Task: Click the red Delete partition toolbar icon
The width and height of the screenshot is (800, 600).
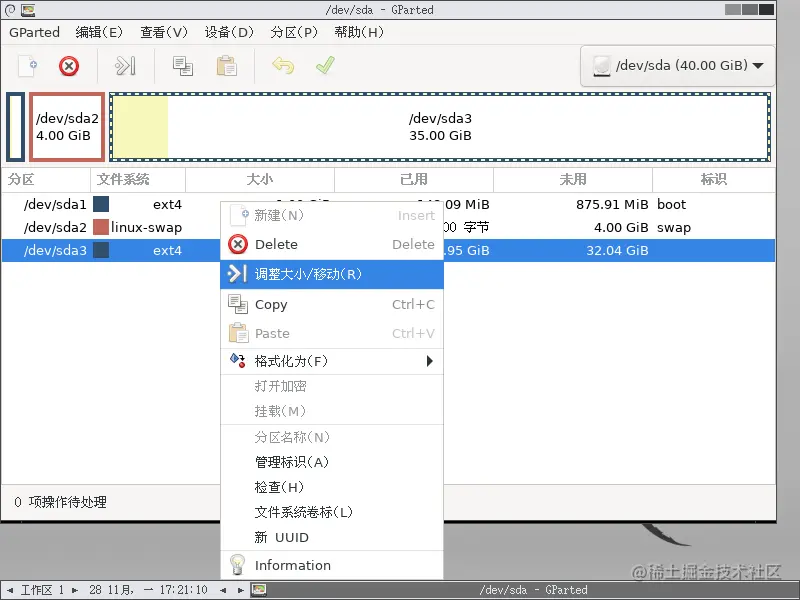Action: tap(69, 66)
